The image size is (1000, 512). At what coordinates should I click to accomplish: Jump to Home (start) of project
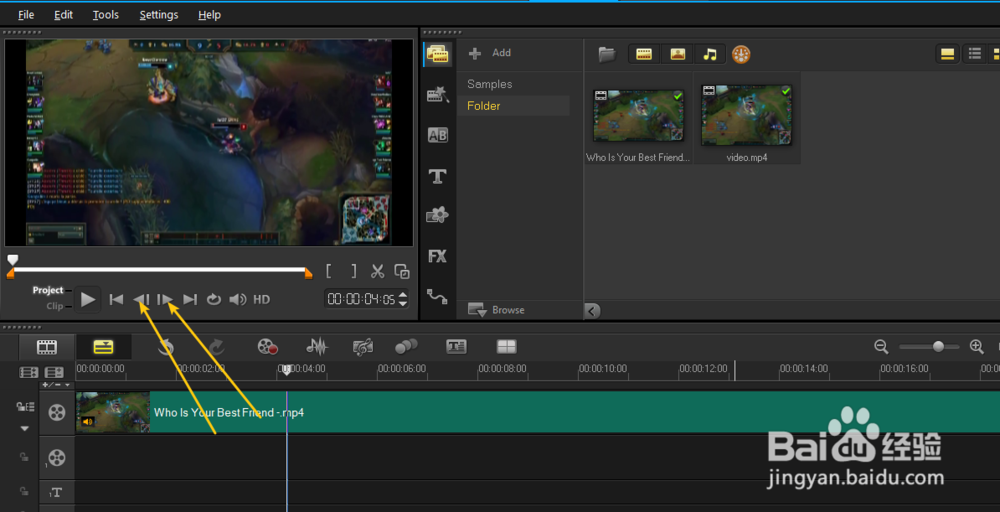[116, 299]
